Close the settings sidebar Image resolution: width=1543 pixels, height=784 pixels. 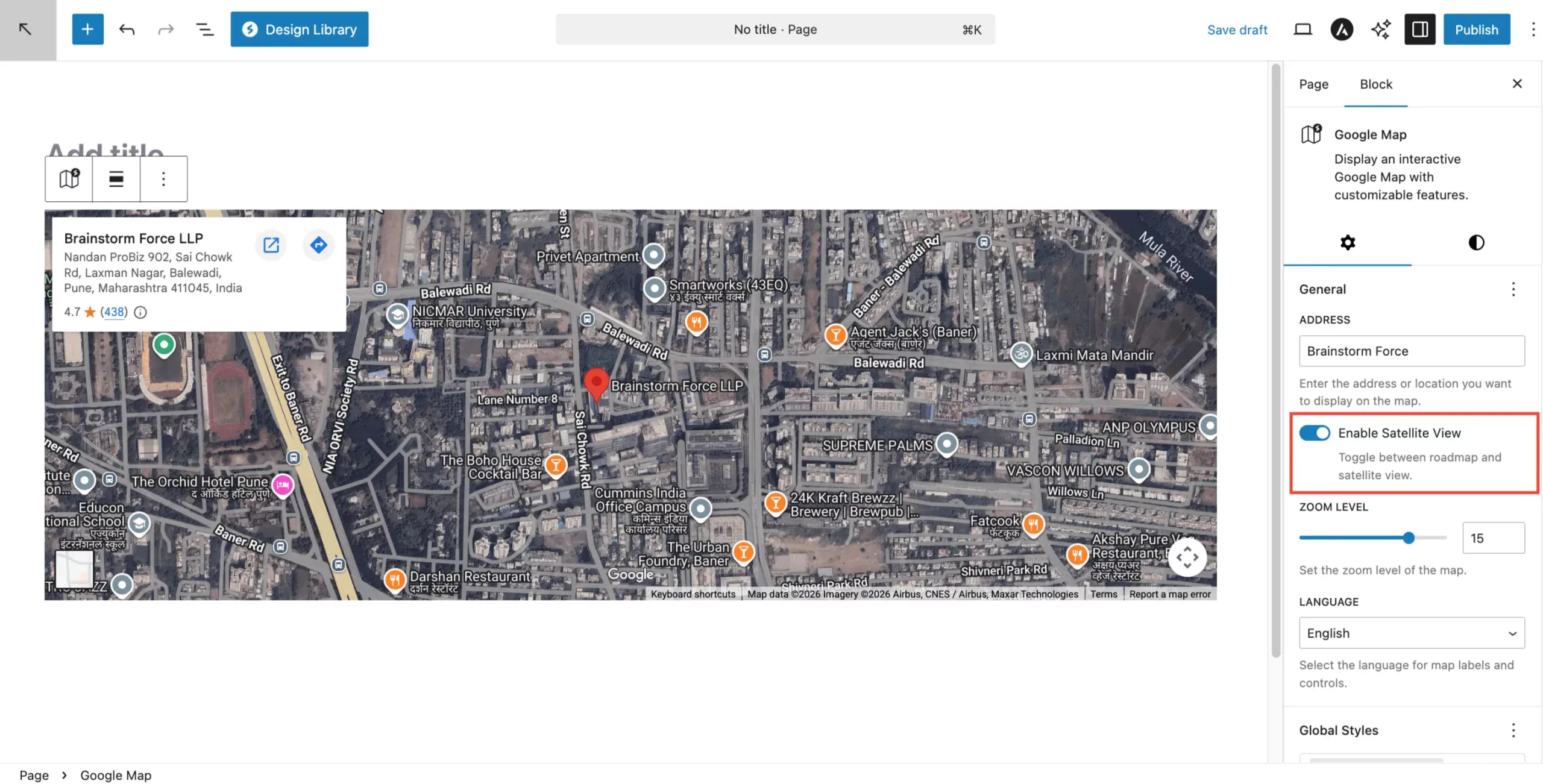tap(1517, 84)
